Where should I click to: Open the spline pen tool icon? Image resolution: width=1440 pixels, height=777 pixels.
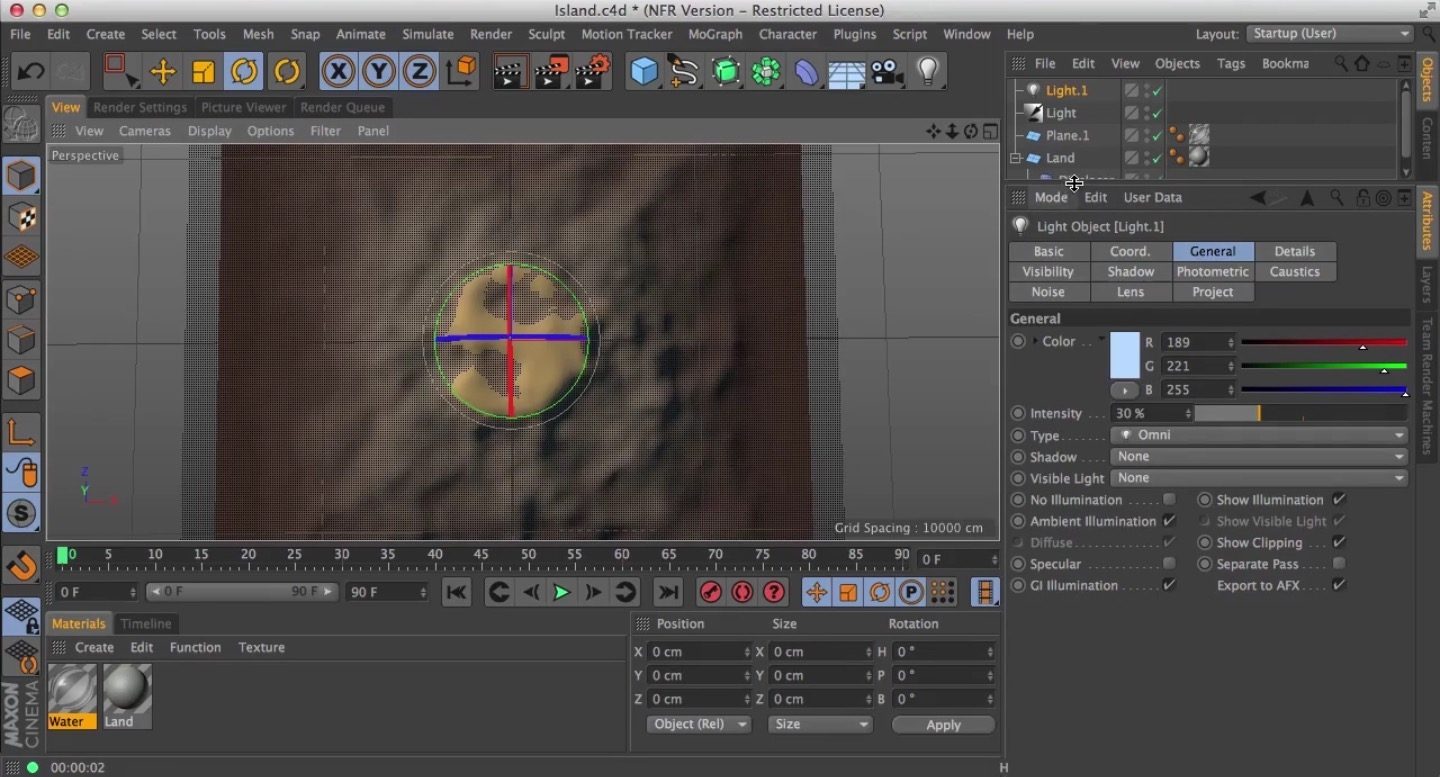[x=684, y=72]
